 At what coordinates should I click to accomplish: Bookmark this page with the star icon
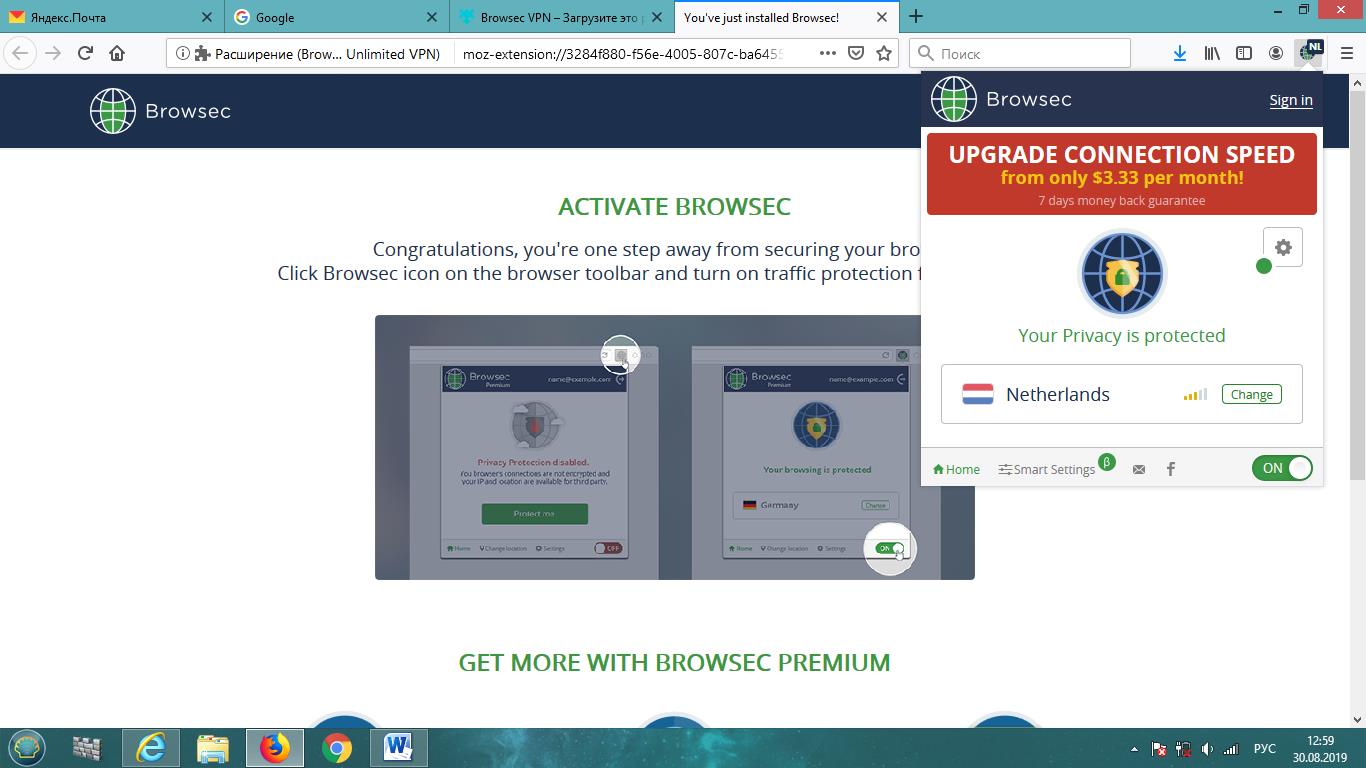[884, 53]
